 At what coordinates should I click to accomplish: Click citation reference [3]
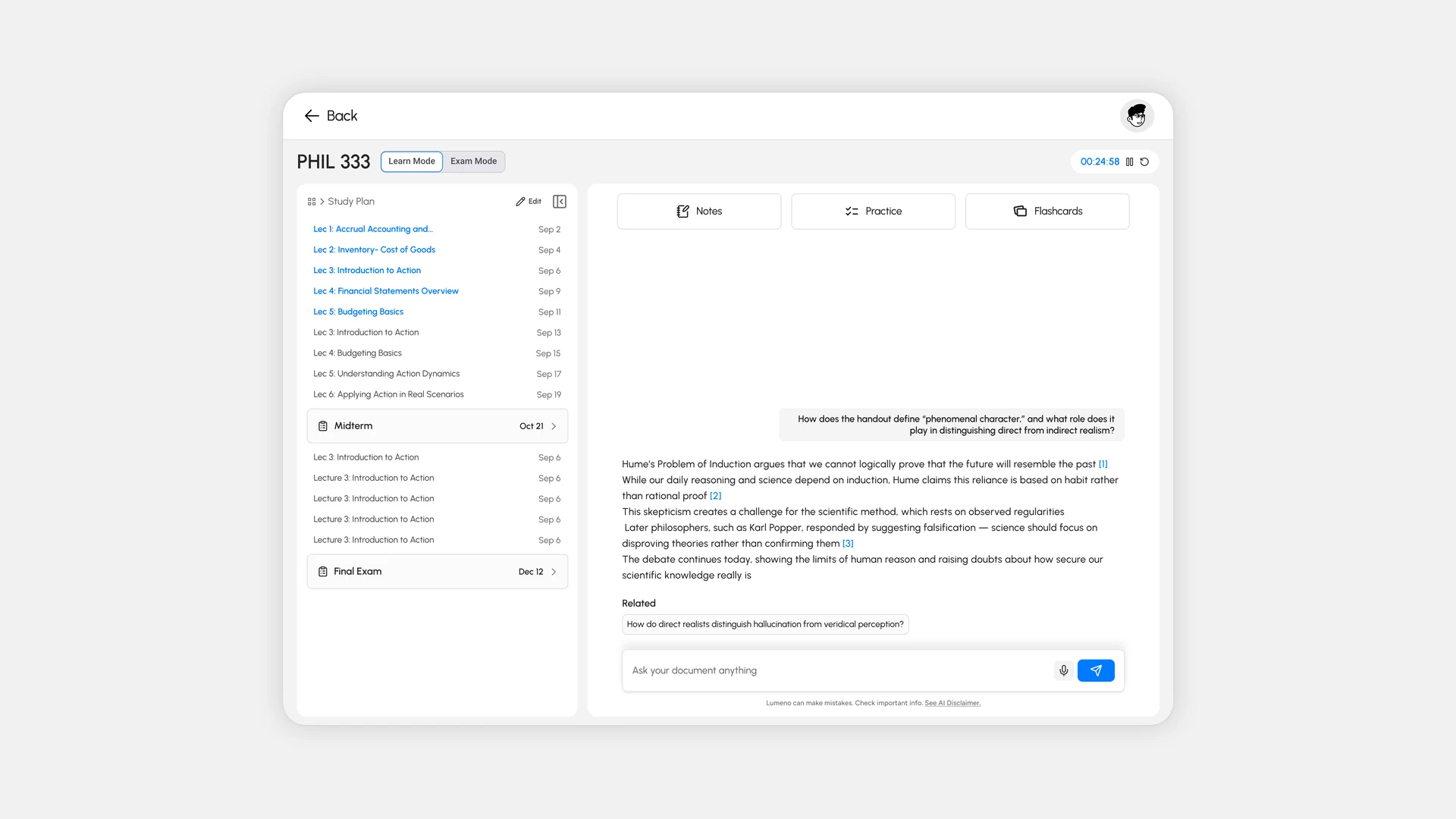pos(848,544)
